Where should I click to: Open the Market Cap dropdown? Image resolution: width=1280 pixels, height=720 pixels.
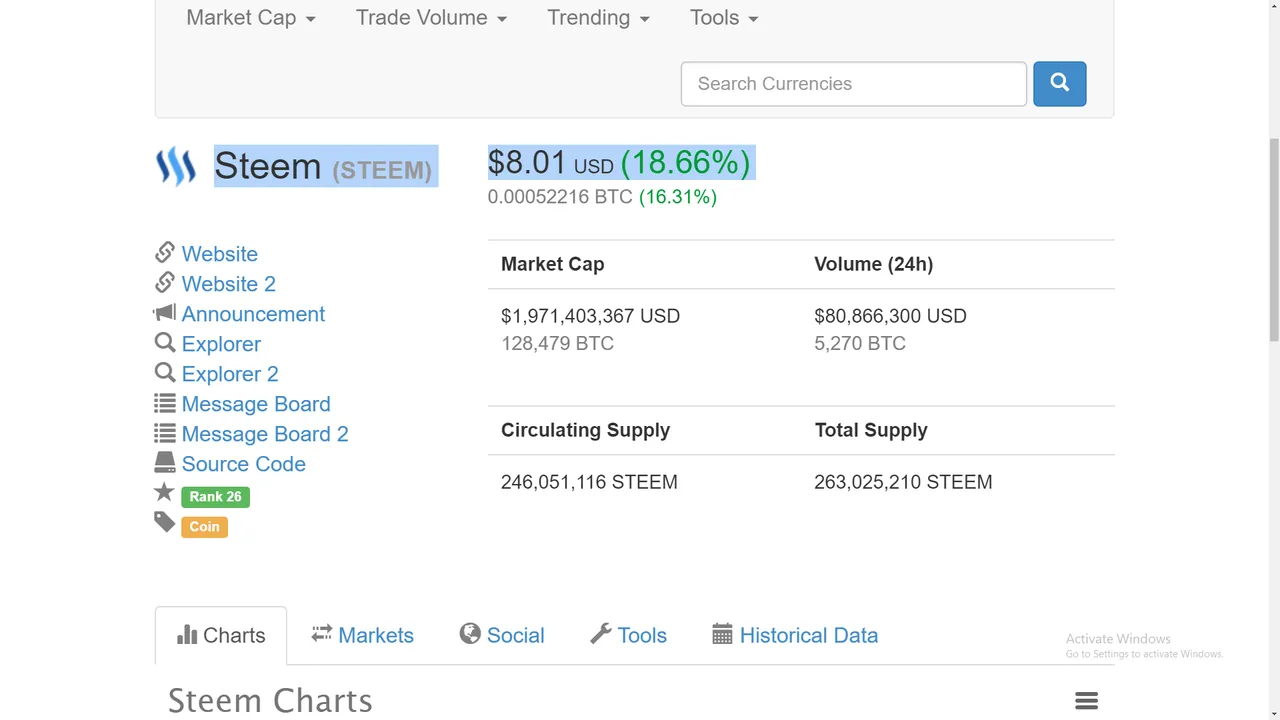[251, 18]
